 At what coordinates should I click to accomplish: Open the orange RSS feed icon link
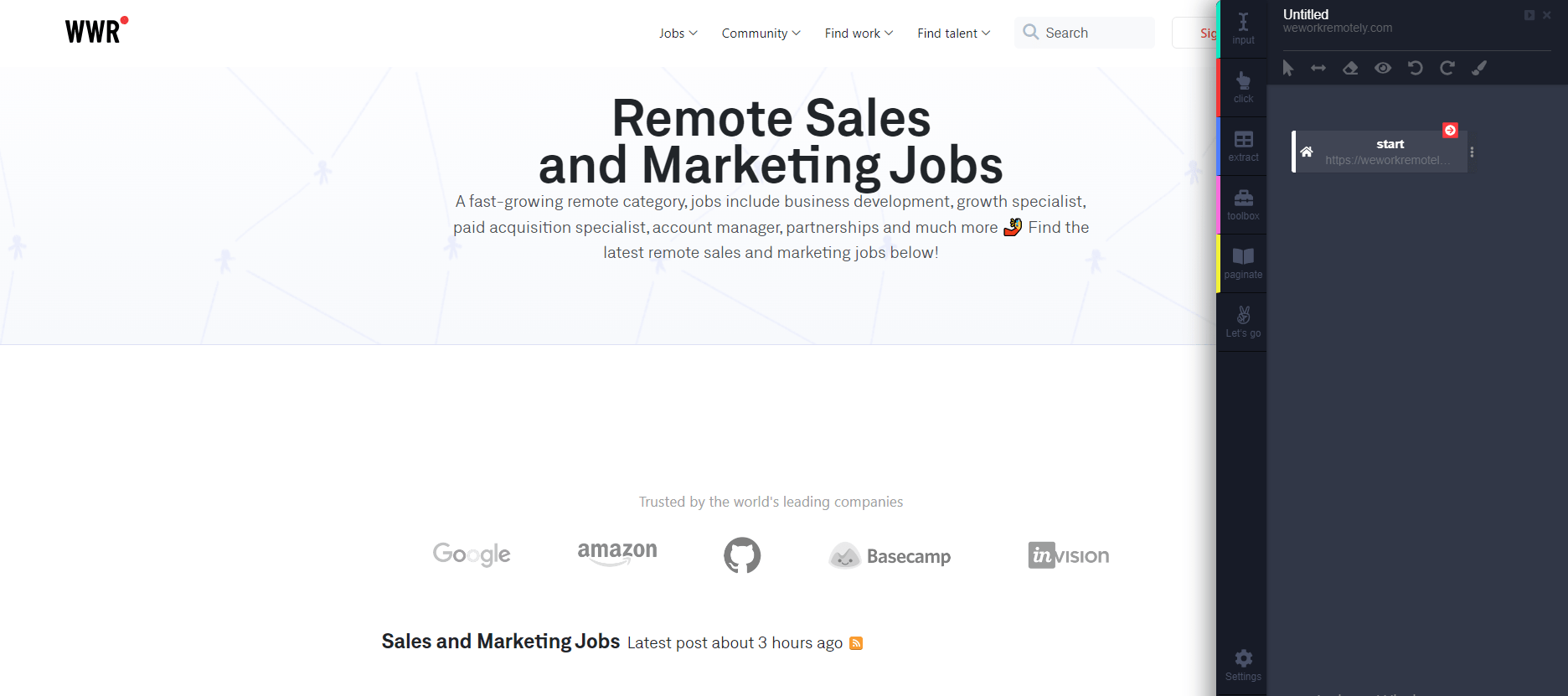(856, 643)
